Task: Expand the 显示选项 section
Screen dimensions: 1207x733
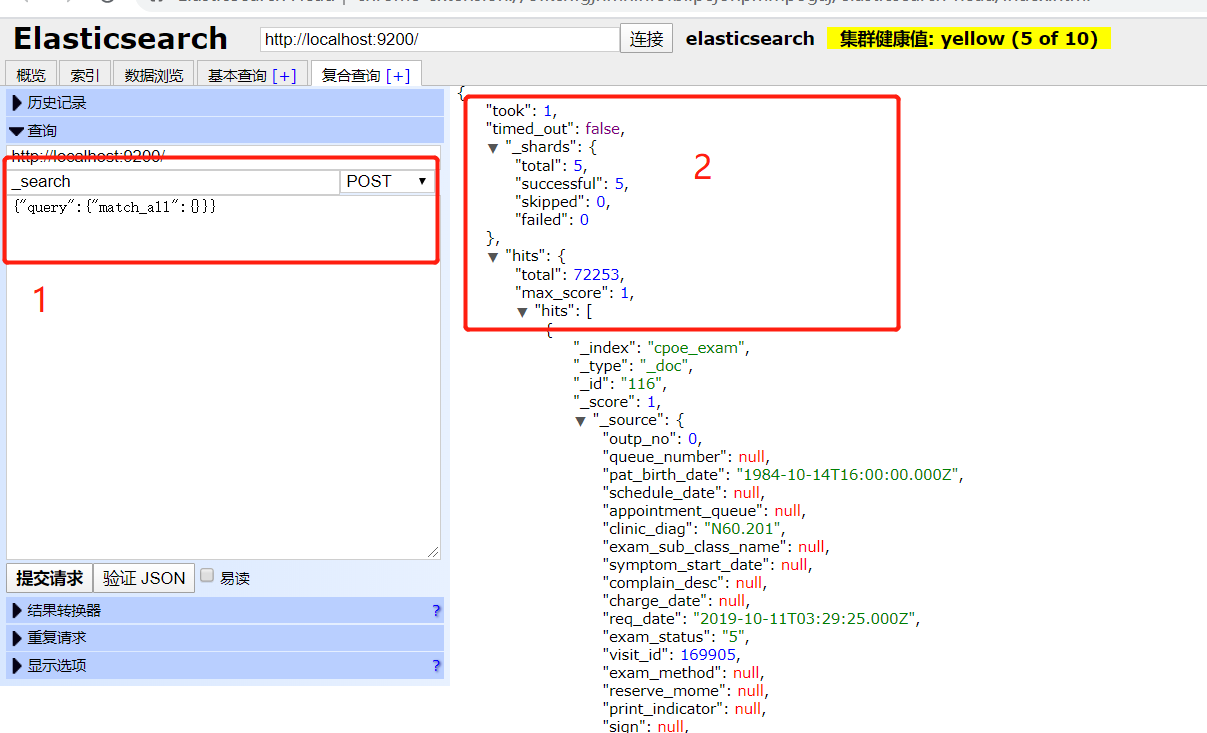Action: (x=225, y=666)
